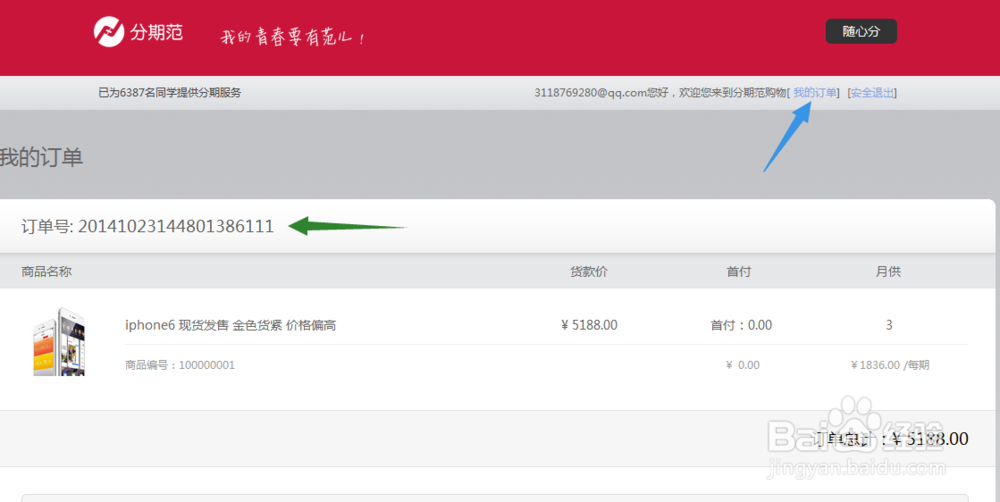Open the 我的订单 link

click(x=814, y=92)
